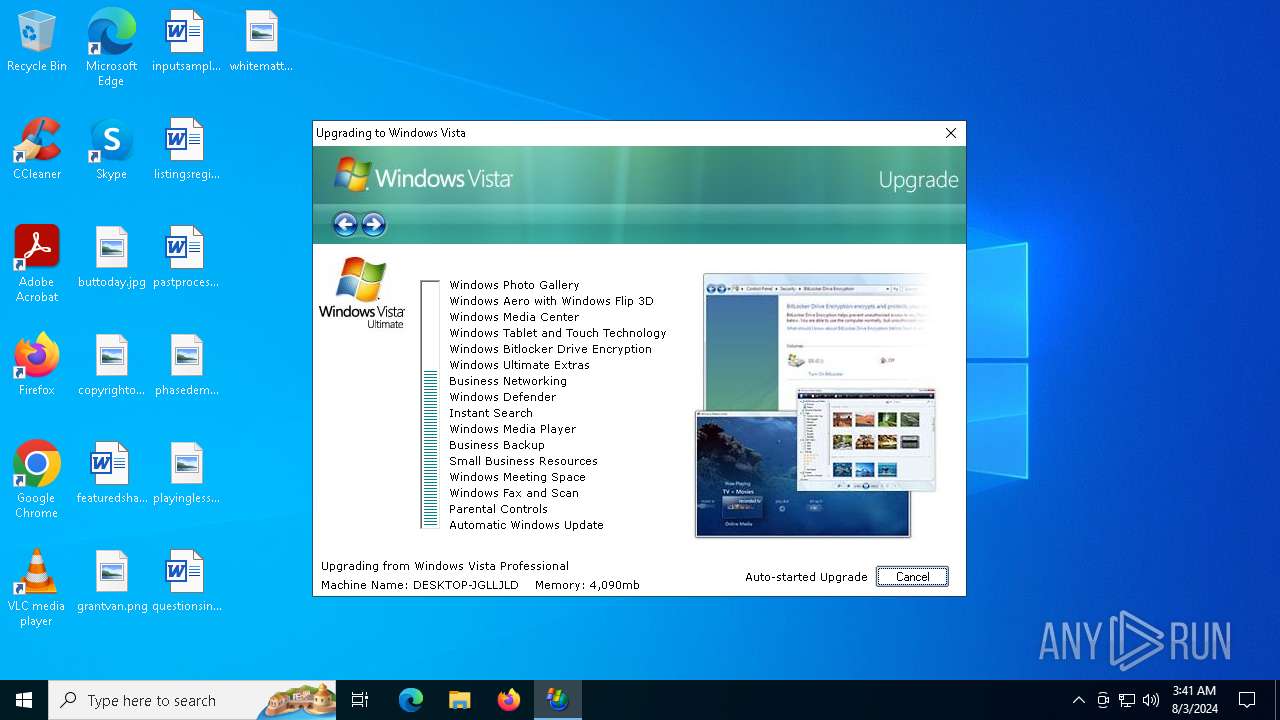Click the Upgrading from Windows Vista Professional text
The image size is (1280, 720).
tap(445, 566)
